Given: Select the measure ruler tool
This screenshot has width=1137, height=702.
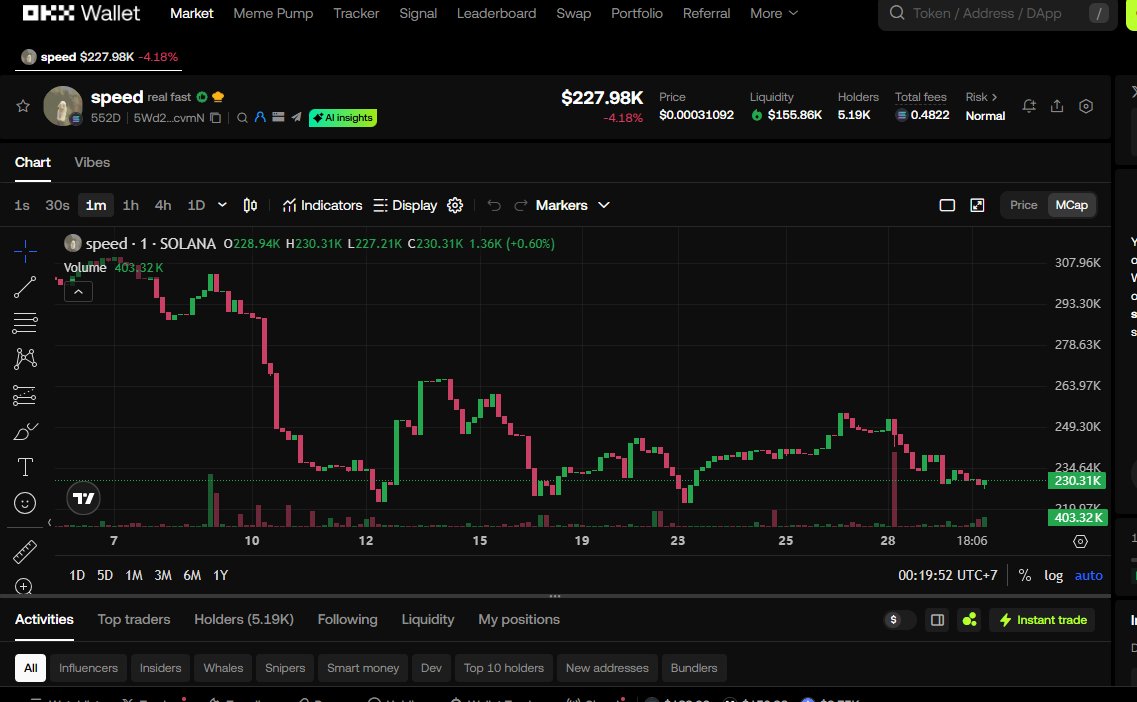Looking at the screenshot, I should (24, 551).
